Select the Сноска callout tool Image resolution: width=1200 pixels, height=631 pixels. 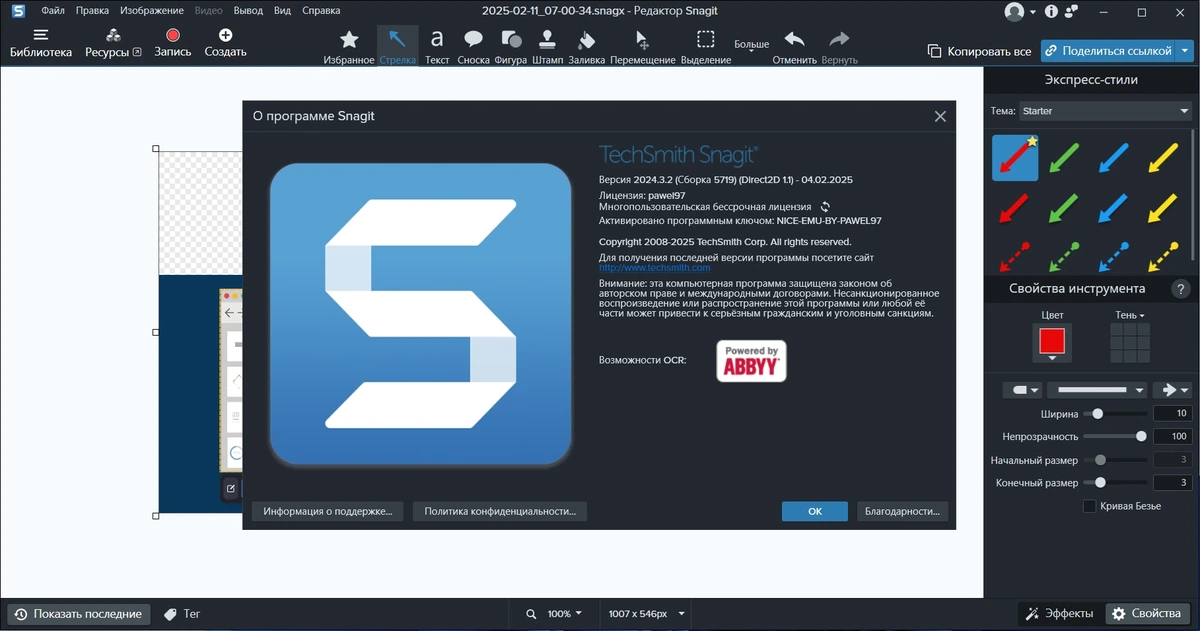(x=473, y=46)
